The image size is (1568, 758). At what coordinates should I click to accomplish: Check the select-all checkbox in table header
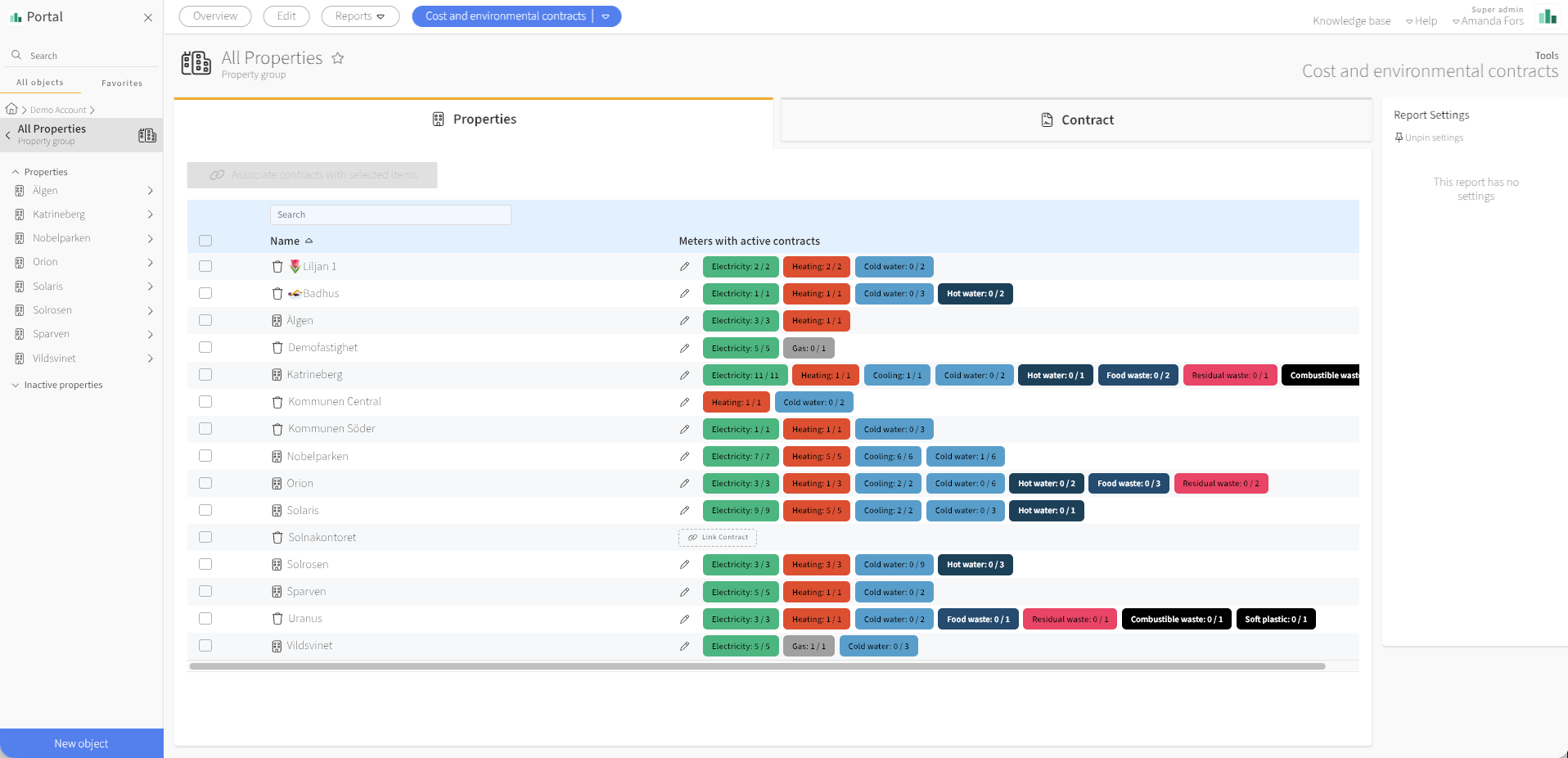tap(205, 241)
